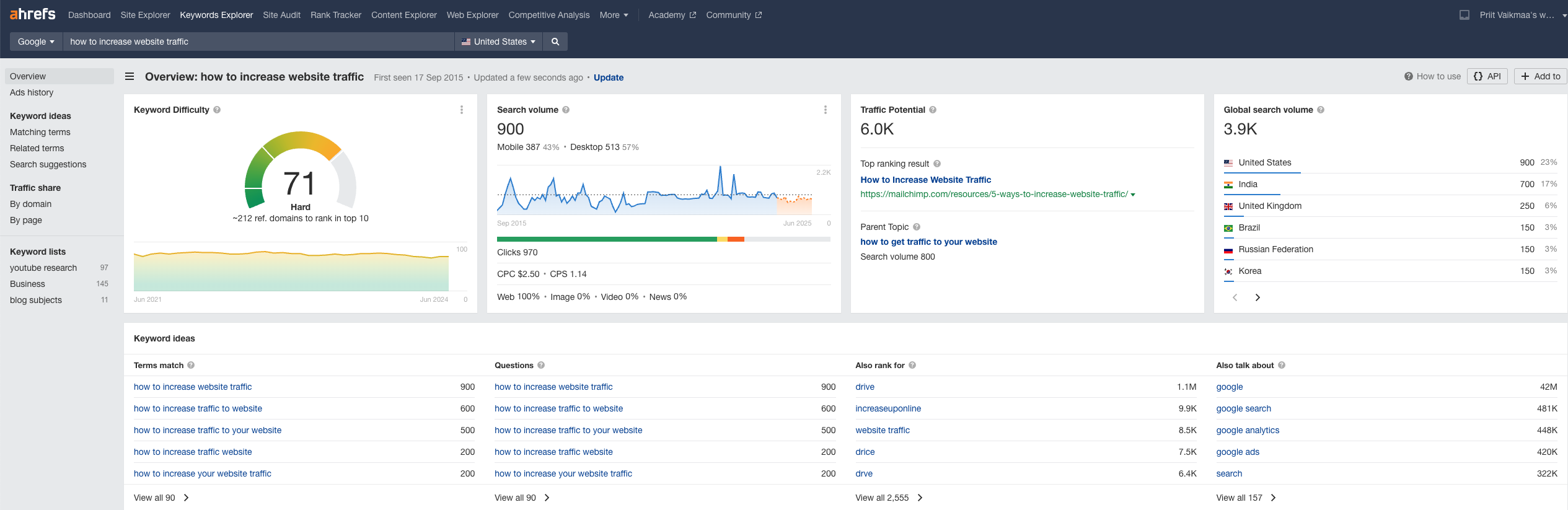Click the keyword difficulty history chart
The width and height of the screenshot is (1568, 510).
291,270
